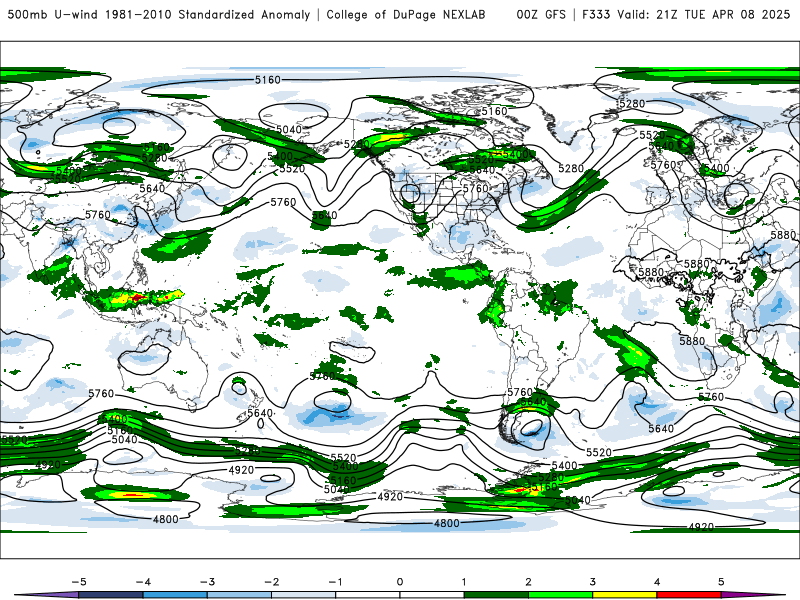Click the bright green 2 to 3 colorbar segment

(x=560, y=595)
